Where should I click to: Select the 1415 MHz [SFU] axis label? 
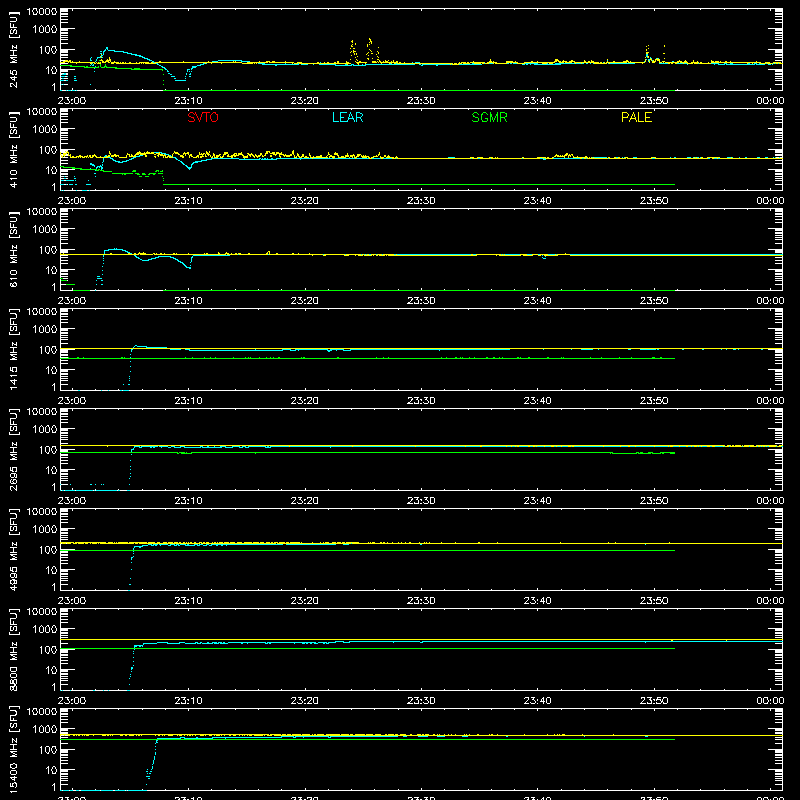(x=14, y=349)
